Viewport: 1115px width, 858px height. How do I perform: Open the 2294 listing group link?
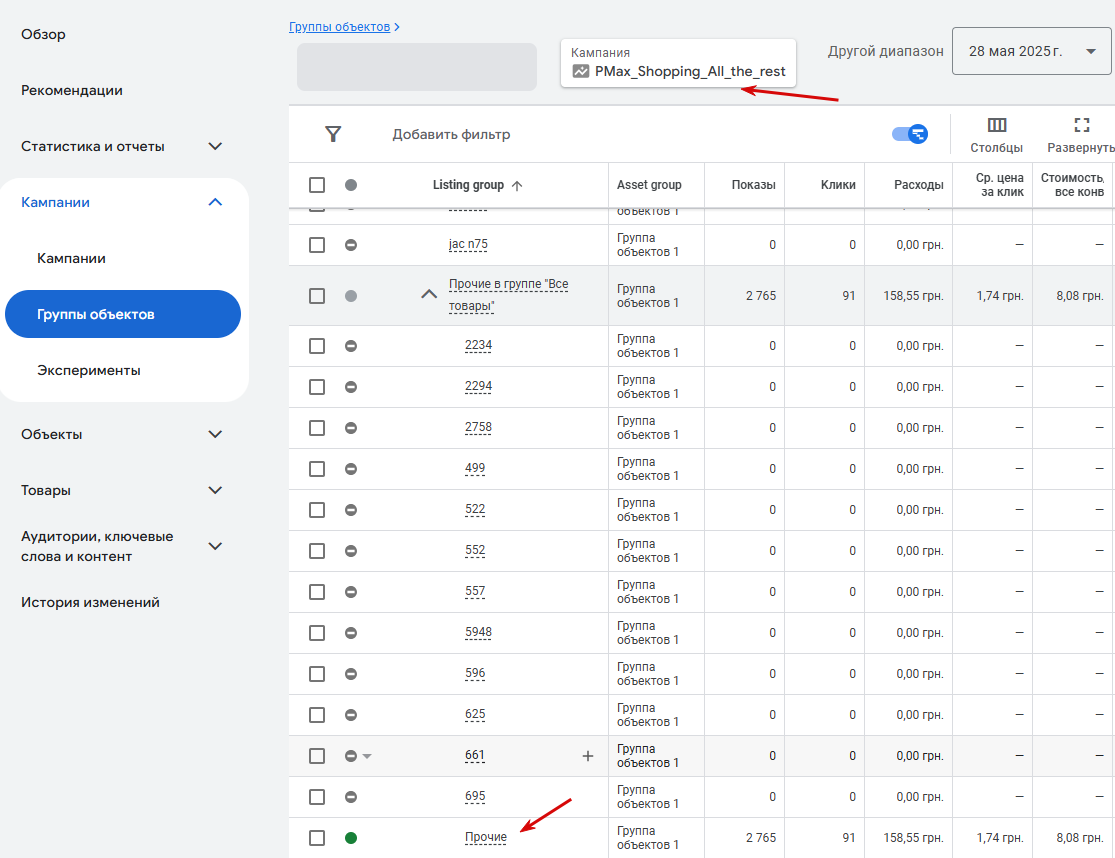tap(479, 386)
